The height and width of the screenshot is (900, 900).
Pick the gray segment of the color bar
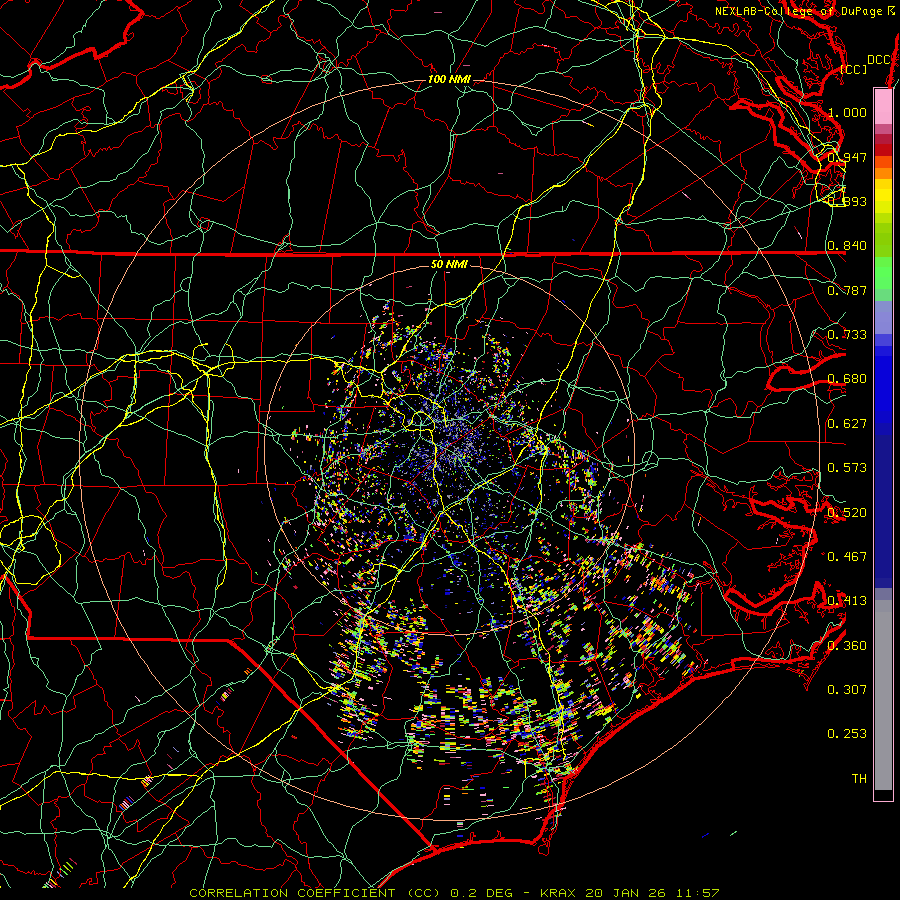883,695
